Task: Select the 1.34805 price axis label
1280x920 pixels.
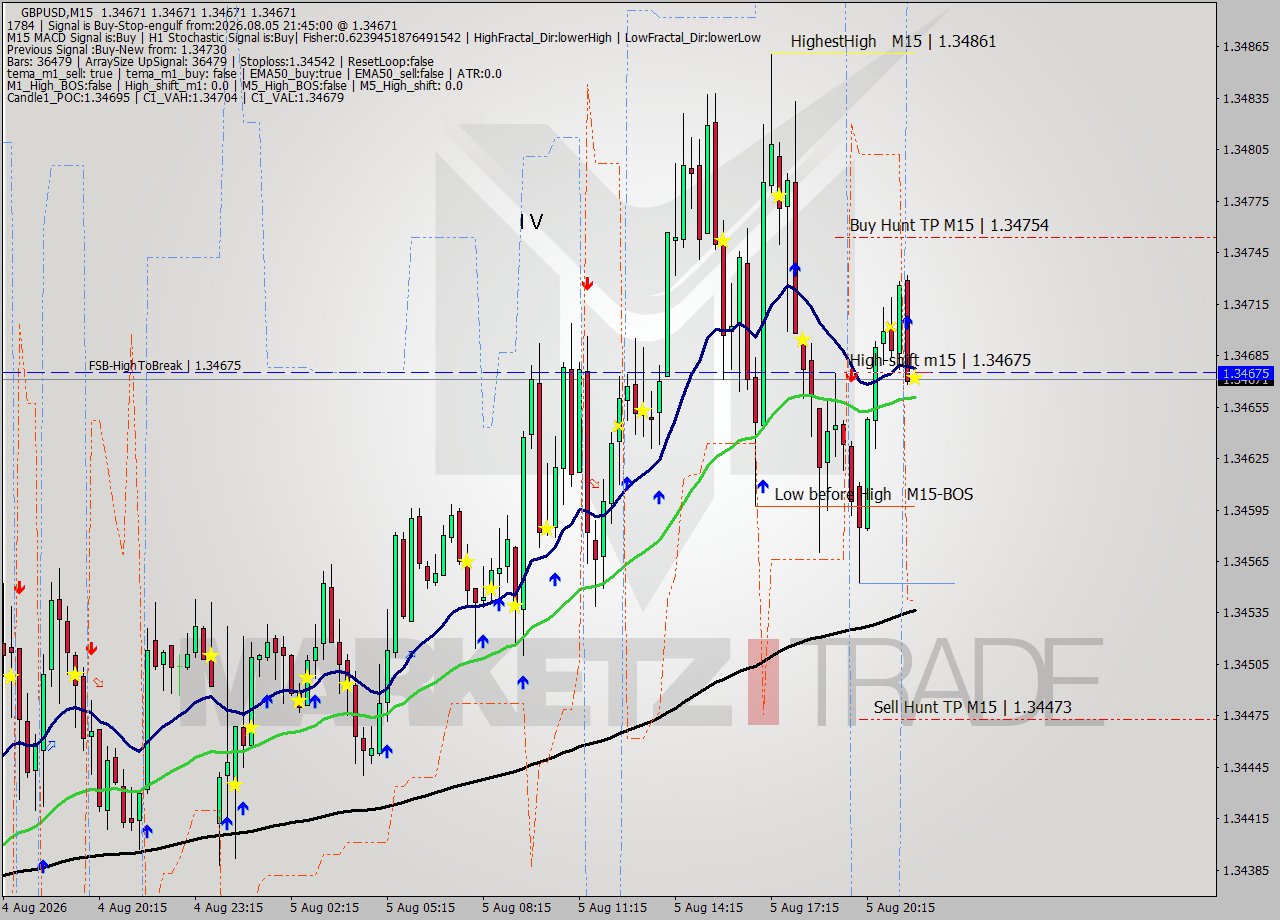Action: click(1245, 149)
